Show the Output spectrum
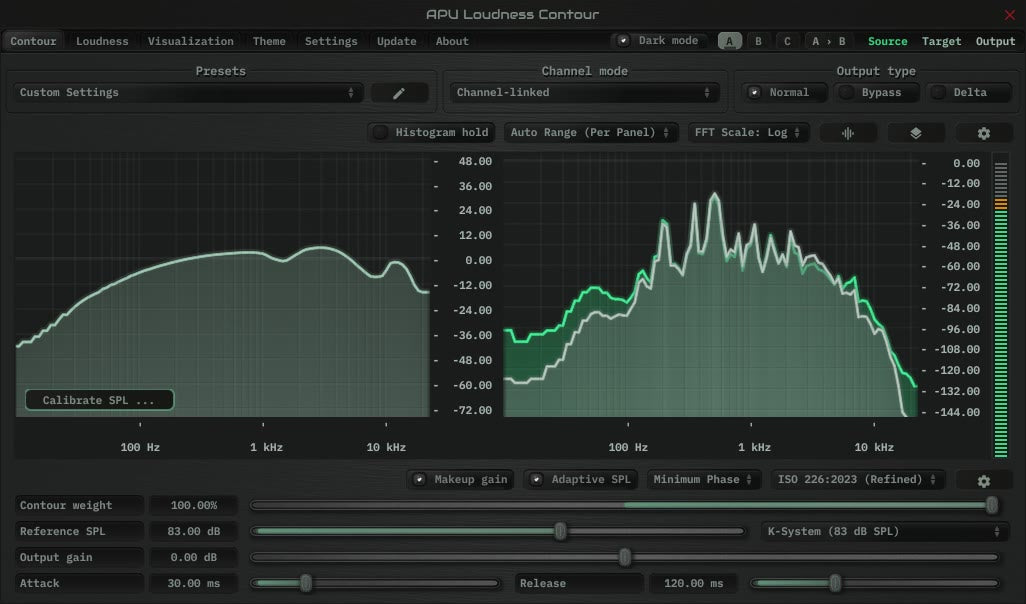Screen dimensions: 1026x604 click(x=995, y=41)
